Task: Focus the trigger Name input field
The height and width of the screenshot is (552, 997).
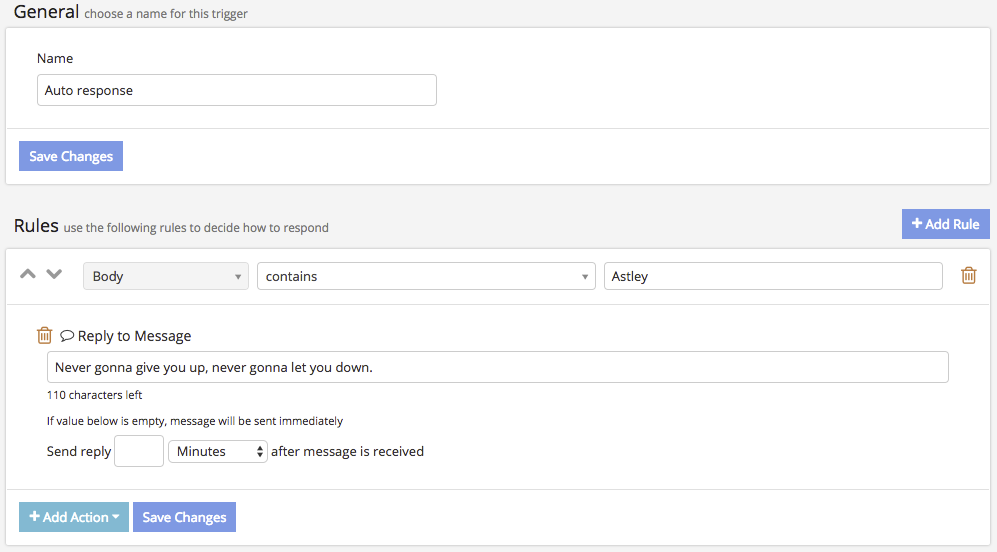Action: click(x=237, y=90)
